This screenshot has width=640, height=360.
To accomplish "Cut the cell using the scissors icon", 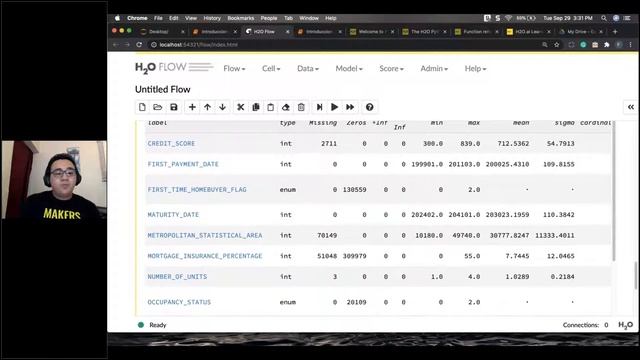I will click(x=240, y=107).
